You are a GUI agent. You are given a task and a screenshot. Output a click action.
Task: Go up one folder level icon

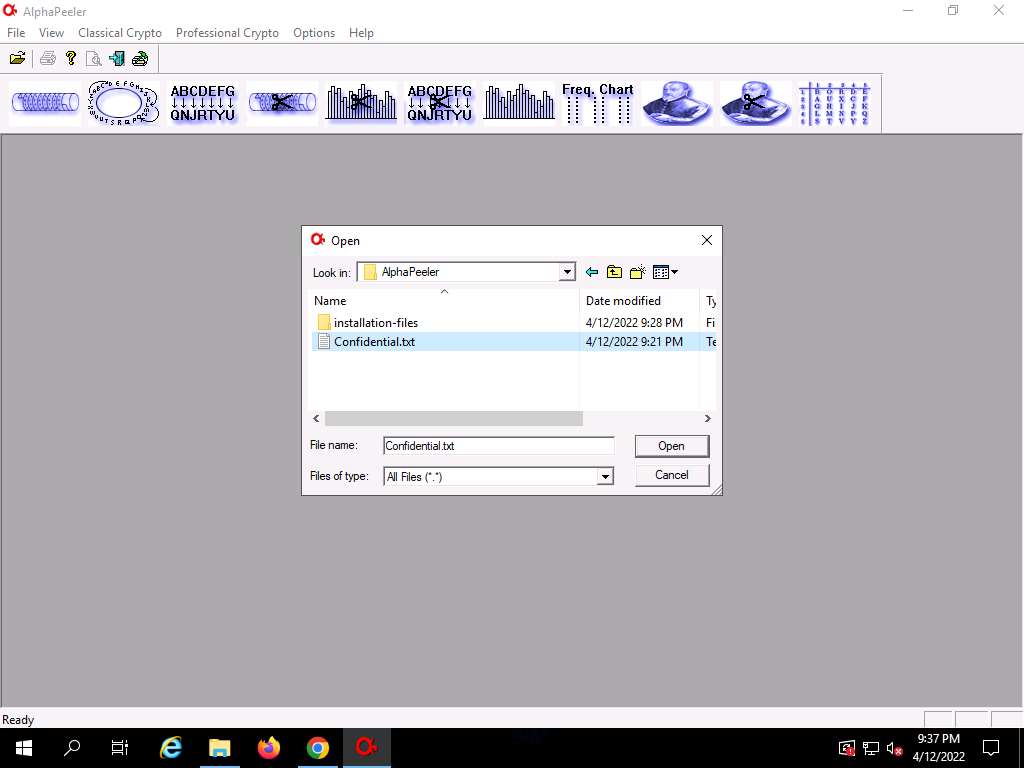coord(614,272)
